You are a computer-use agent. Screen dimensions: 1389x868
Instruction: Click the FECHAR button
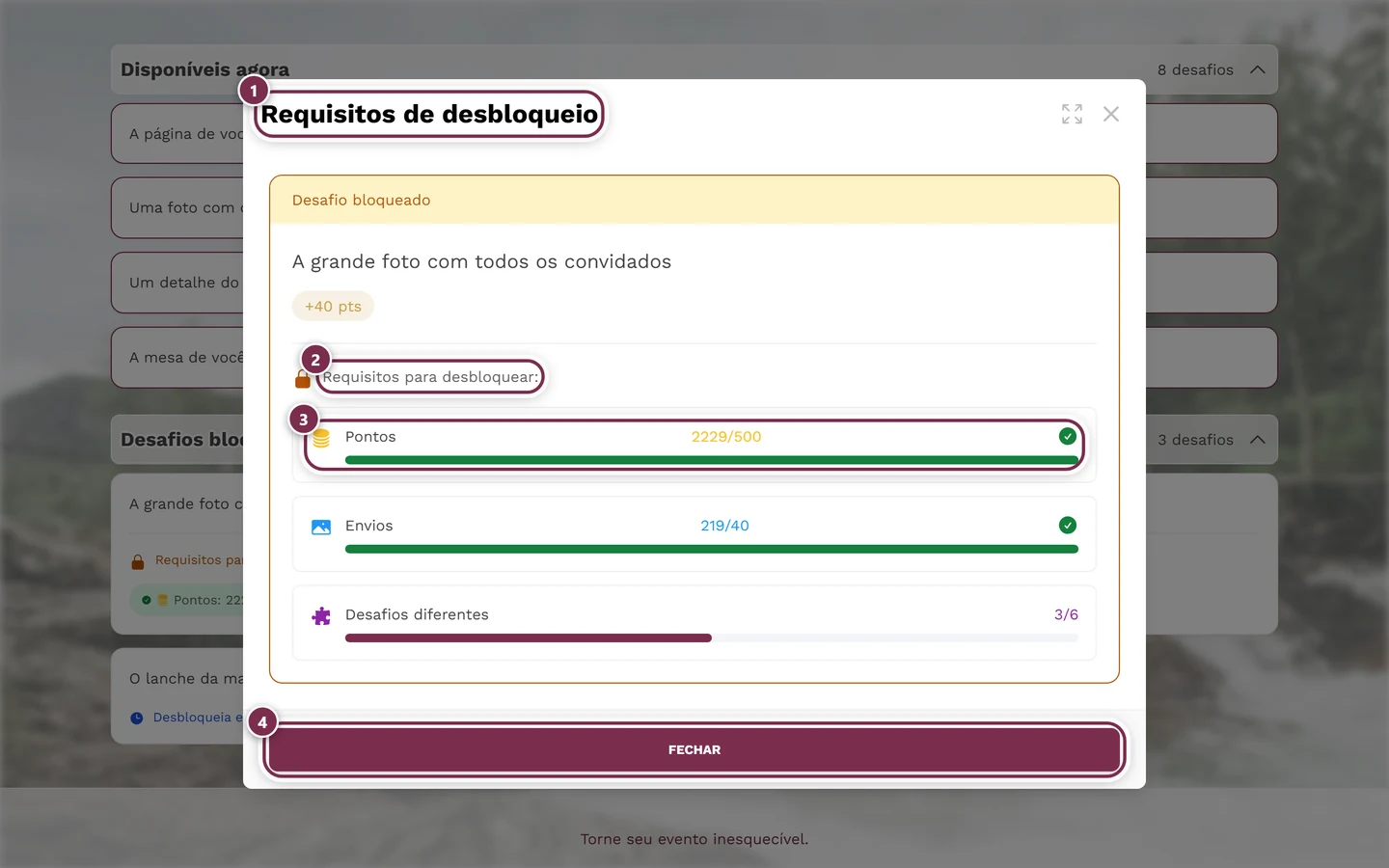pyautogui.click(x=694, y=750)
